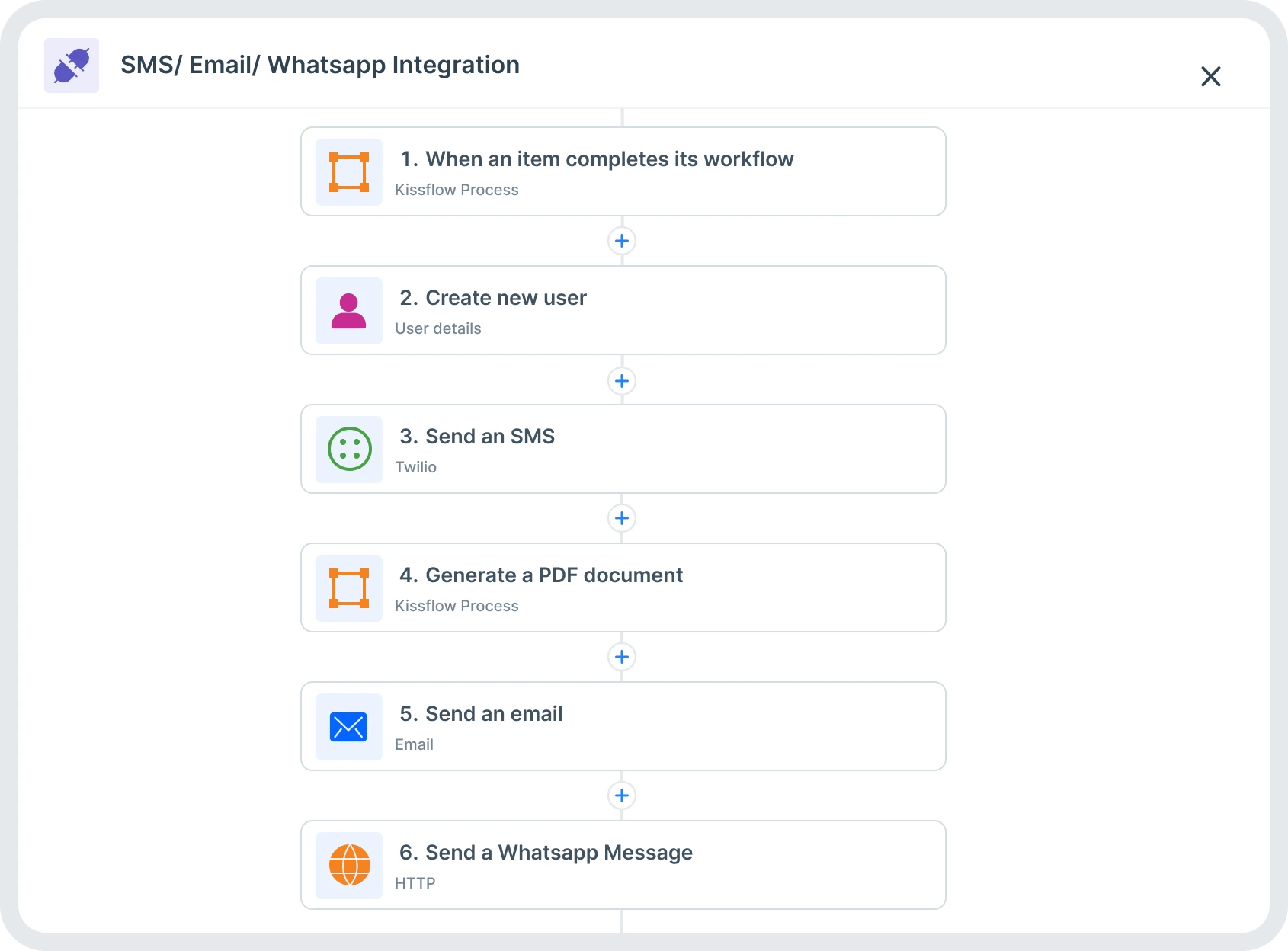The width and height of the screenshot is (1288, 951).
Task: Close the SMS/Email/Whatsapp Integration dialog
Action: tap(1210, 76)
